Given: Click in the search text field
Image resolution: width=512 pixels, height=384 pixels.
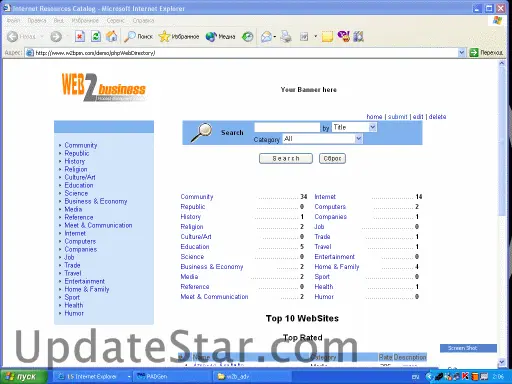Looking at the screenshot, I should click(287, 127).
